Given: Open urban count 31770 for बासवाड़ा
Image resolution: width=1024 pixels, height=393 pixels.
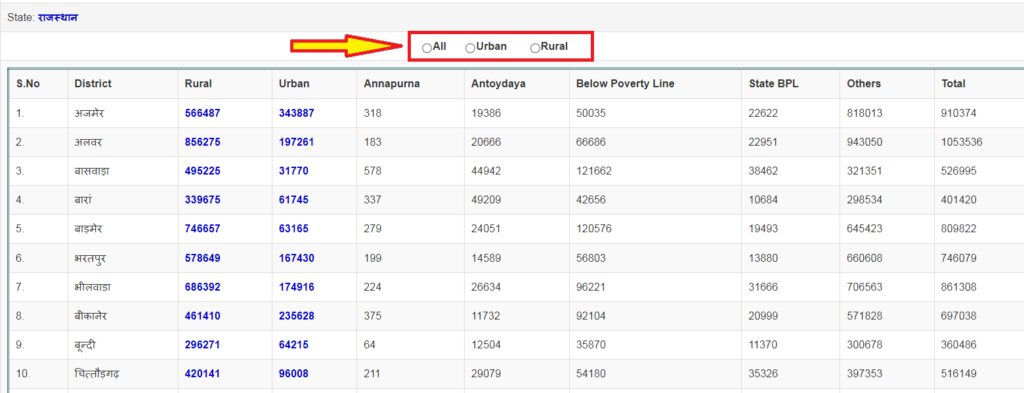Looking at the screenshot, I should click(294, 171).
